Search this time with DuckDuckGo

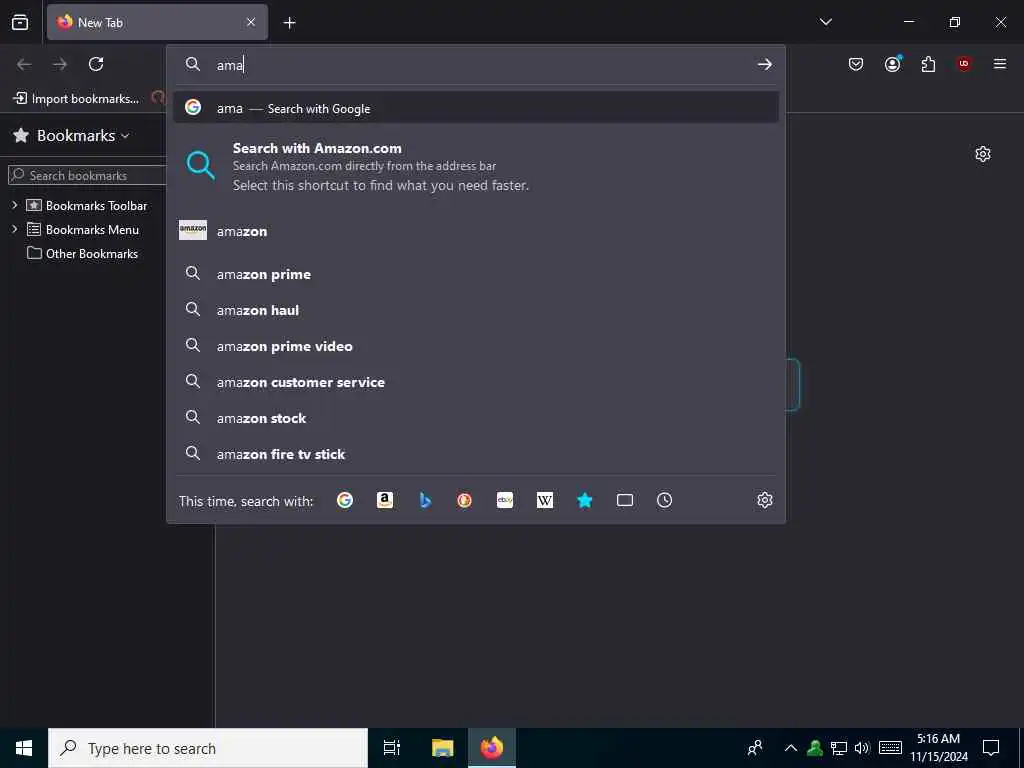coord(464,500)
